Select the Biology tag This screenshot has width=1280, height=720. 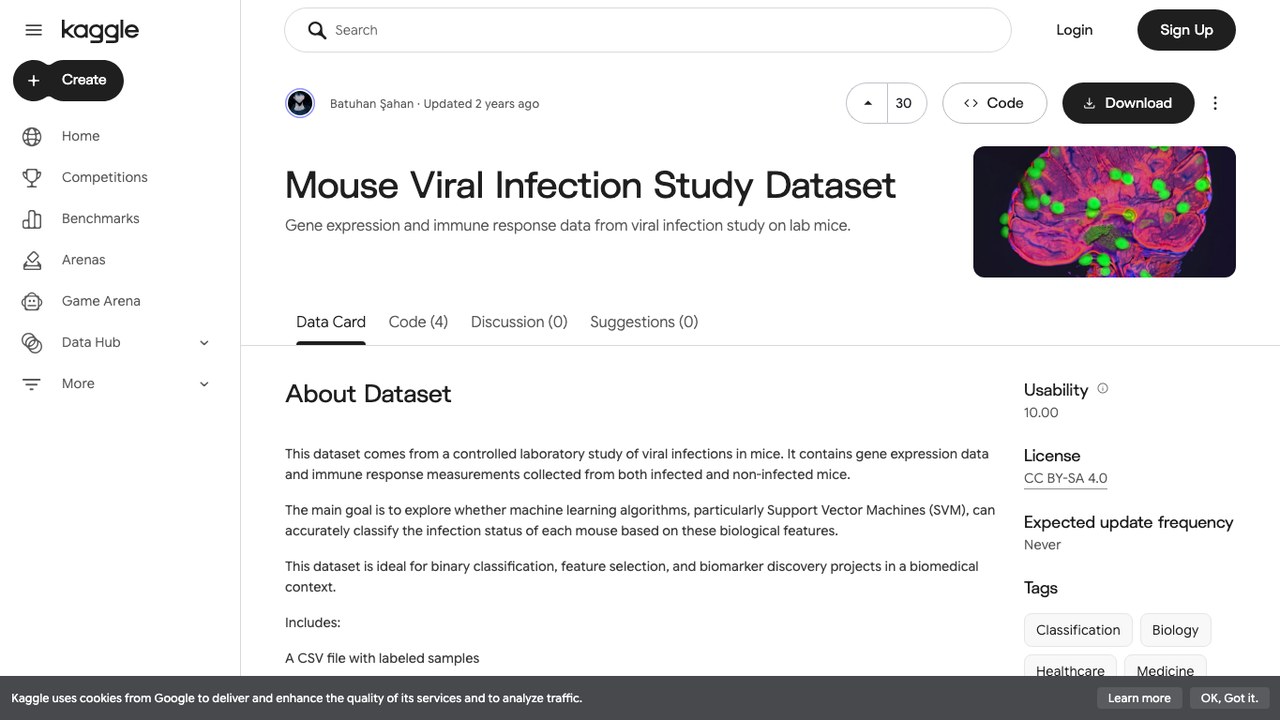pyautogui.click(x=1175, y=630)
